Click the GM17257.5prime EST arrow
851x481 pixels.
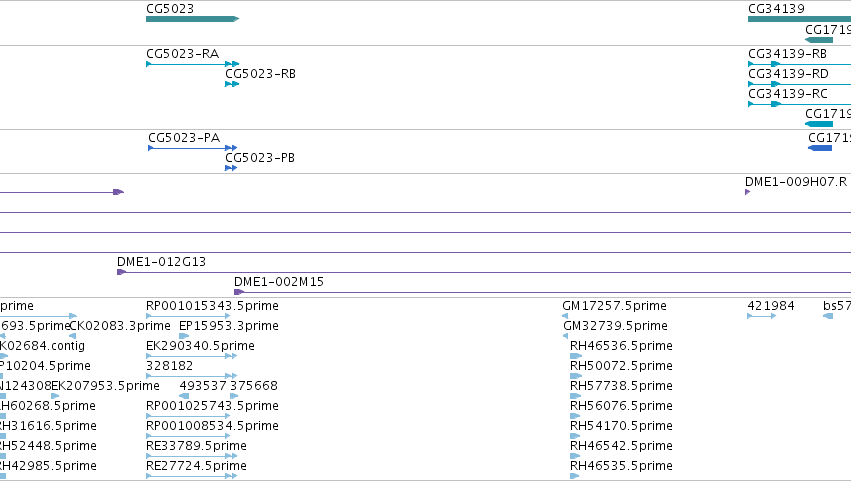tap(565, 316)
